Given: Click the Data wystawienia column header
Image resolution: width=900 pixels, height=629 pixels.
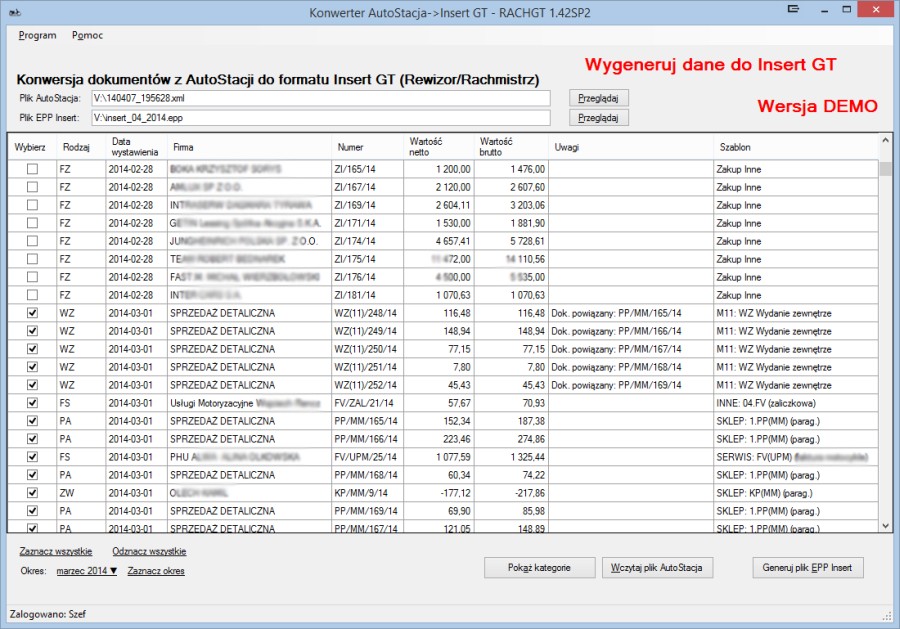Looking at the screenshot, I should (x=136, y=147).
